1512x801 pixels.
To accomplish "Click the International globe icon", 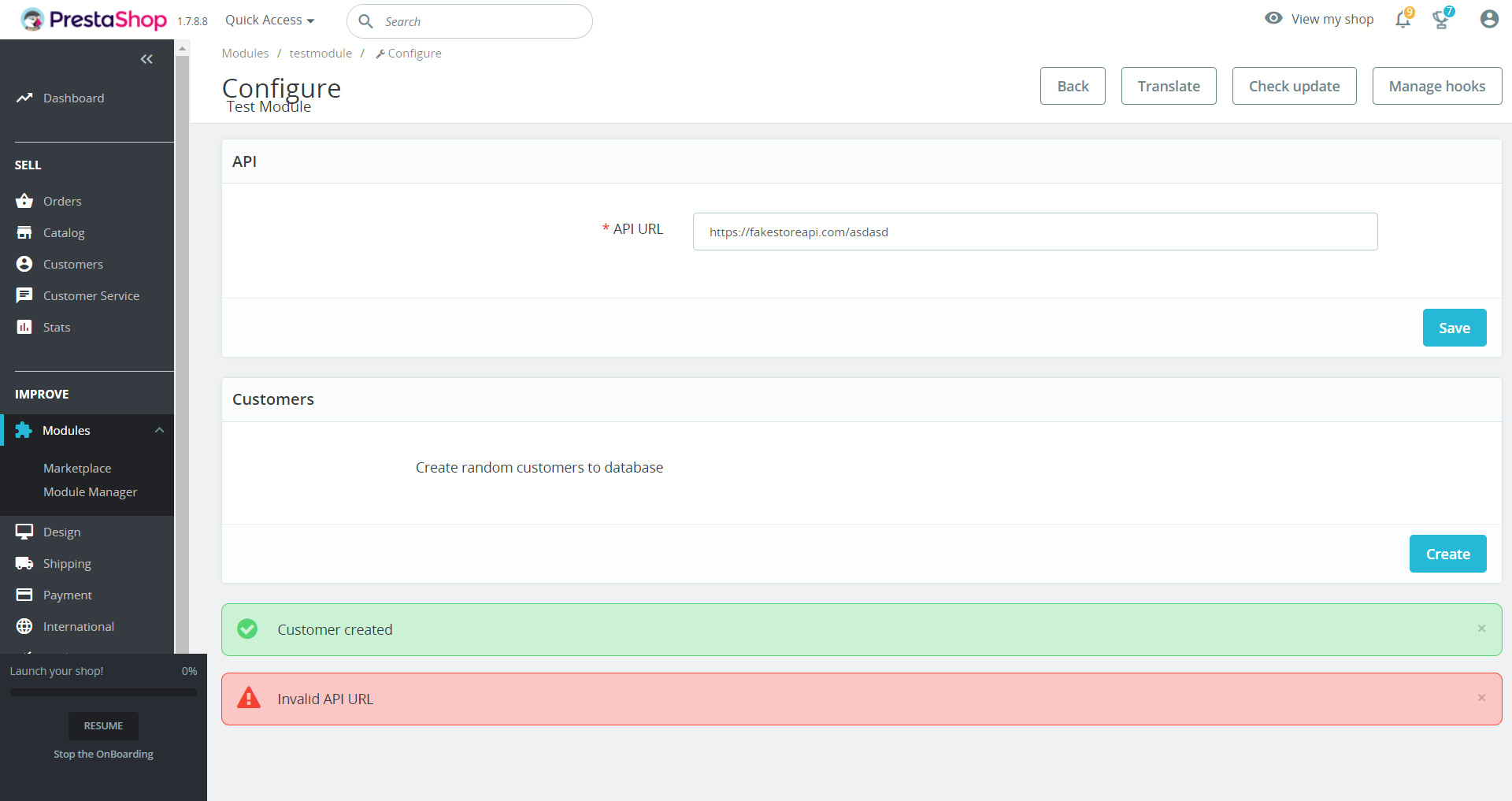I will coord(24,626).
